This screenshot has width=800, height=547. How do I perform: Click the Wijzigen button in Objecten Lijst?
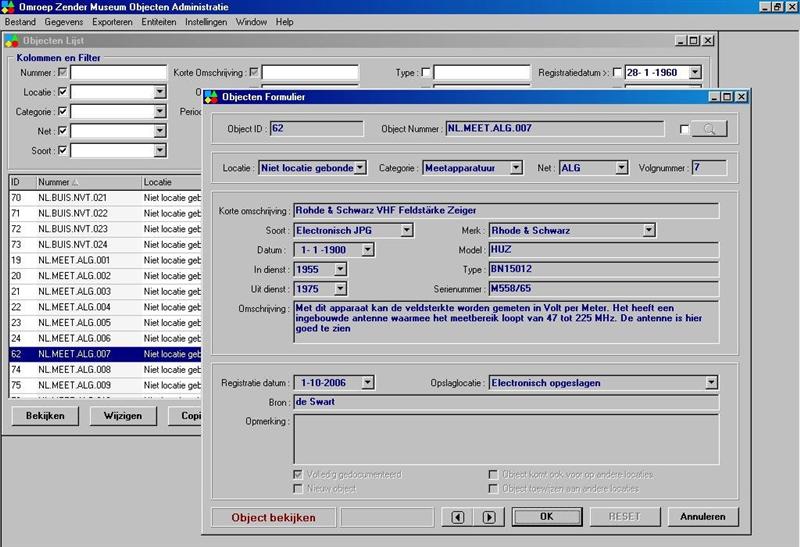(x=122, y=415)
